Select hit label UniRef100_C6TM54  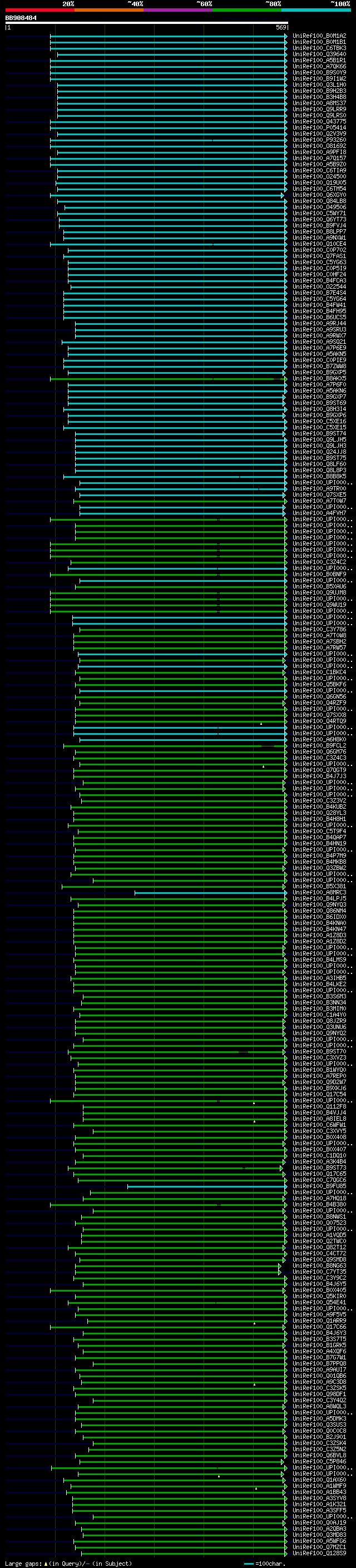[319, 189]
